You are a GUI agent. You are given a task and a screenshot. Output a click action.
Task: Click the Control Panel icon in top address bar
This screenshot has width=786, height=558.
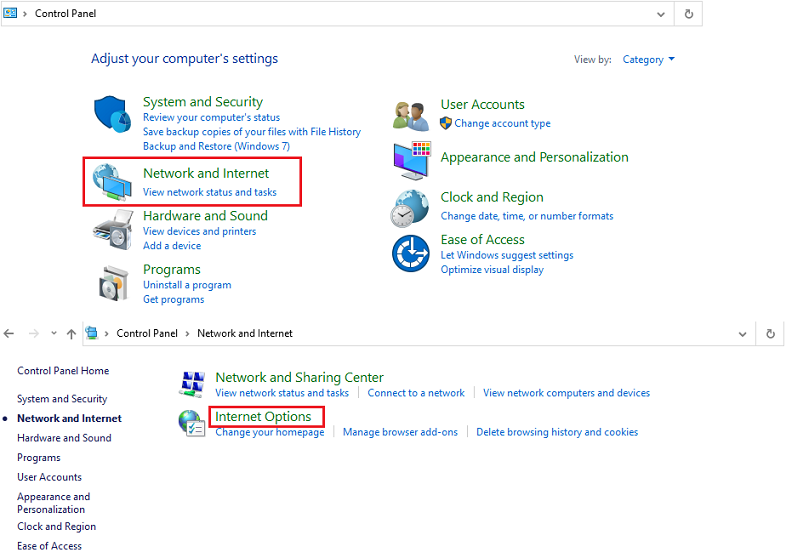pyautogui.click(x=10, y=13)
